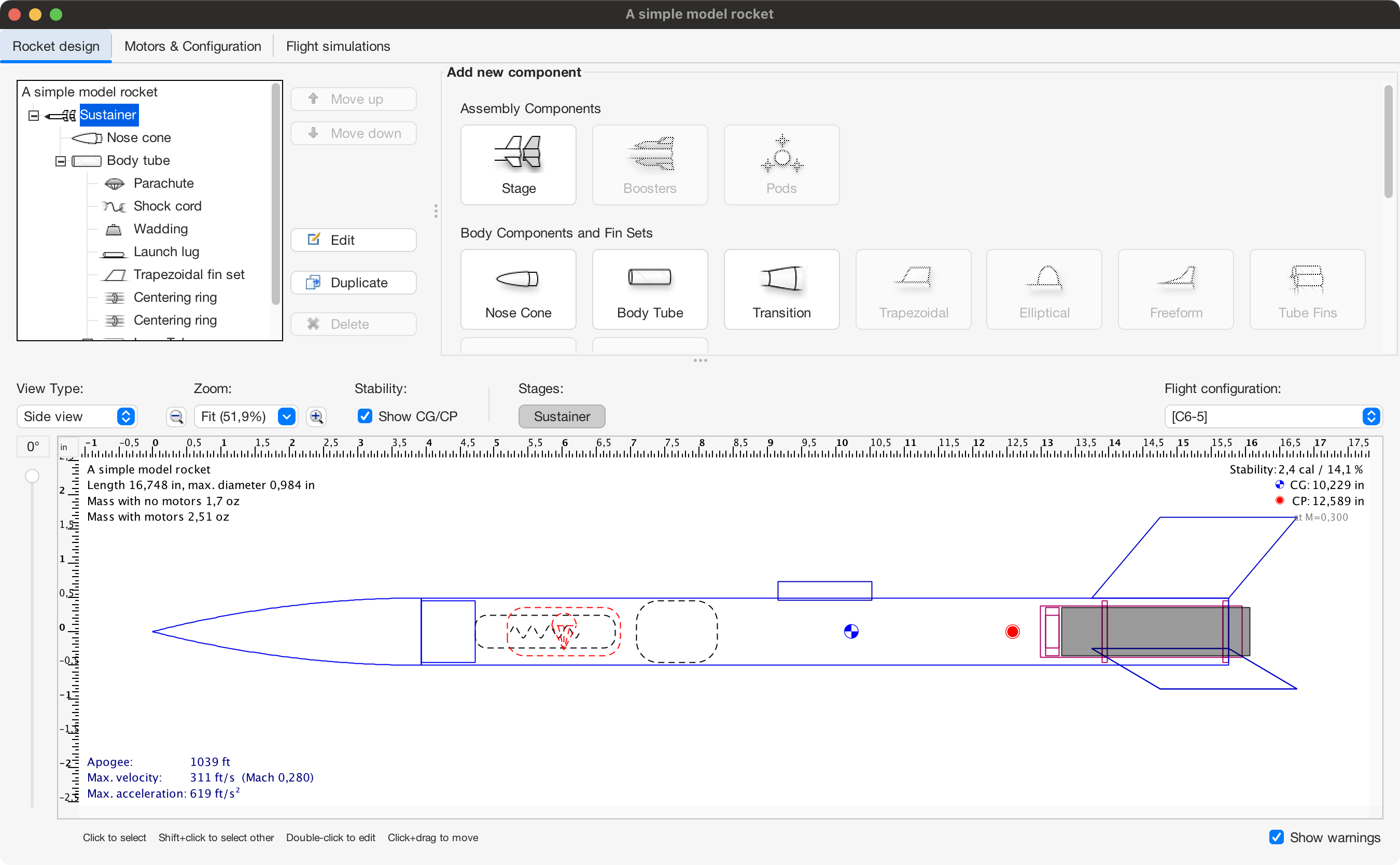Click the Duplicate button
Image resolution: width=1400 pixels, height=865 pixels.
(353, 283)
